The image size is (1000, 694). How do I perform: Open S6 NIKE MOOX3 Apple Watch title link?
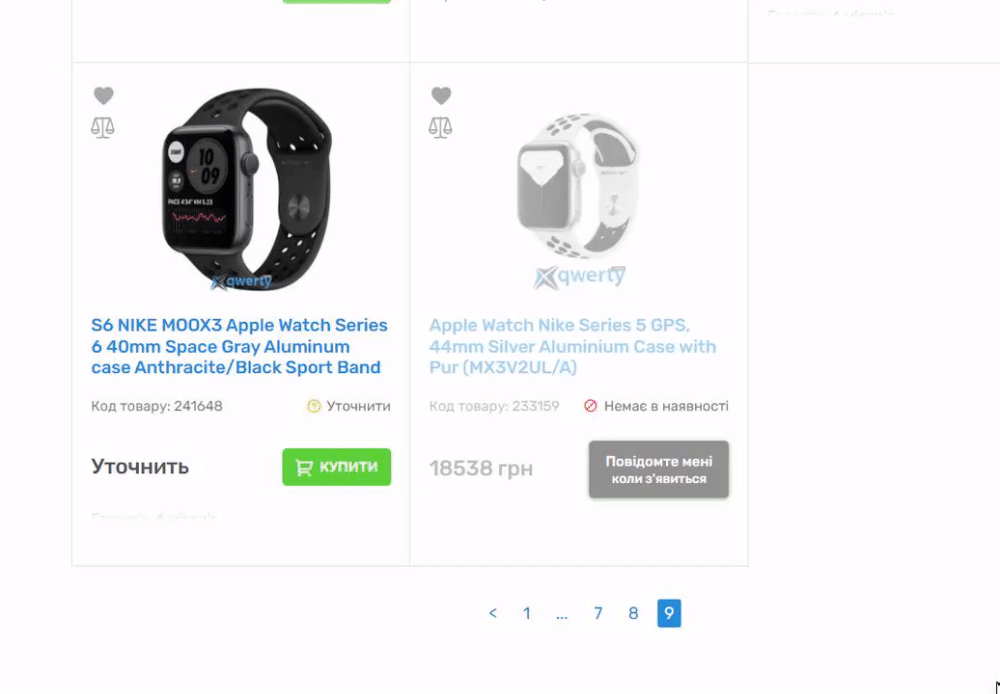[x=239, y=346]
